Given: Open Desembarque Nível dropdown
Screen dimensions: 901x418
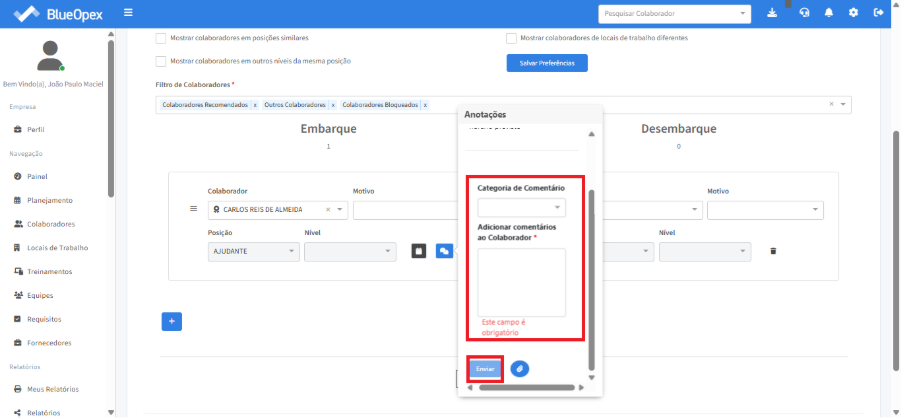Looking at the screenshot, I should pos(705,252).
